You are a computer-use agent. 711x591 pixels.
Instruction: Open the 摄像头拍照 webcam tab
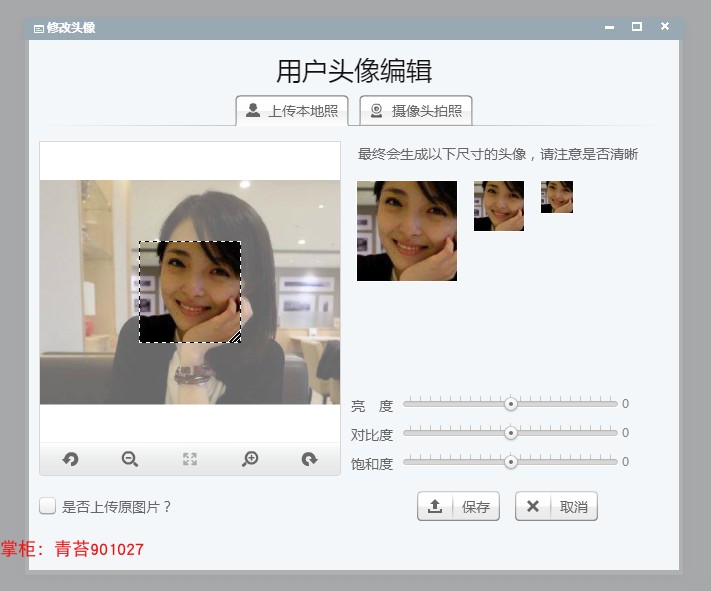416,110
